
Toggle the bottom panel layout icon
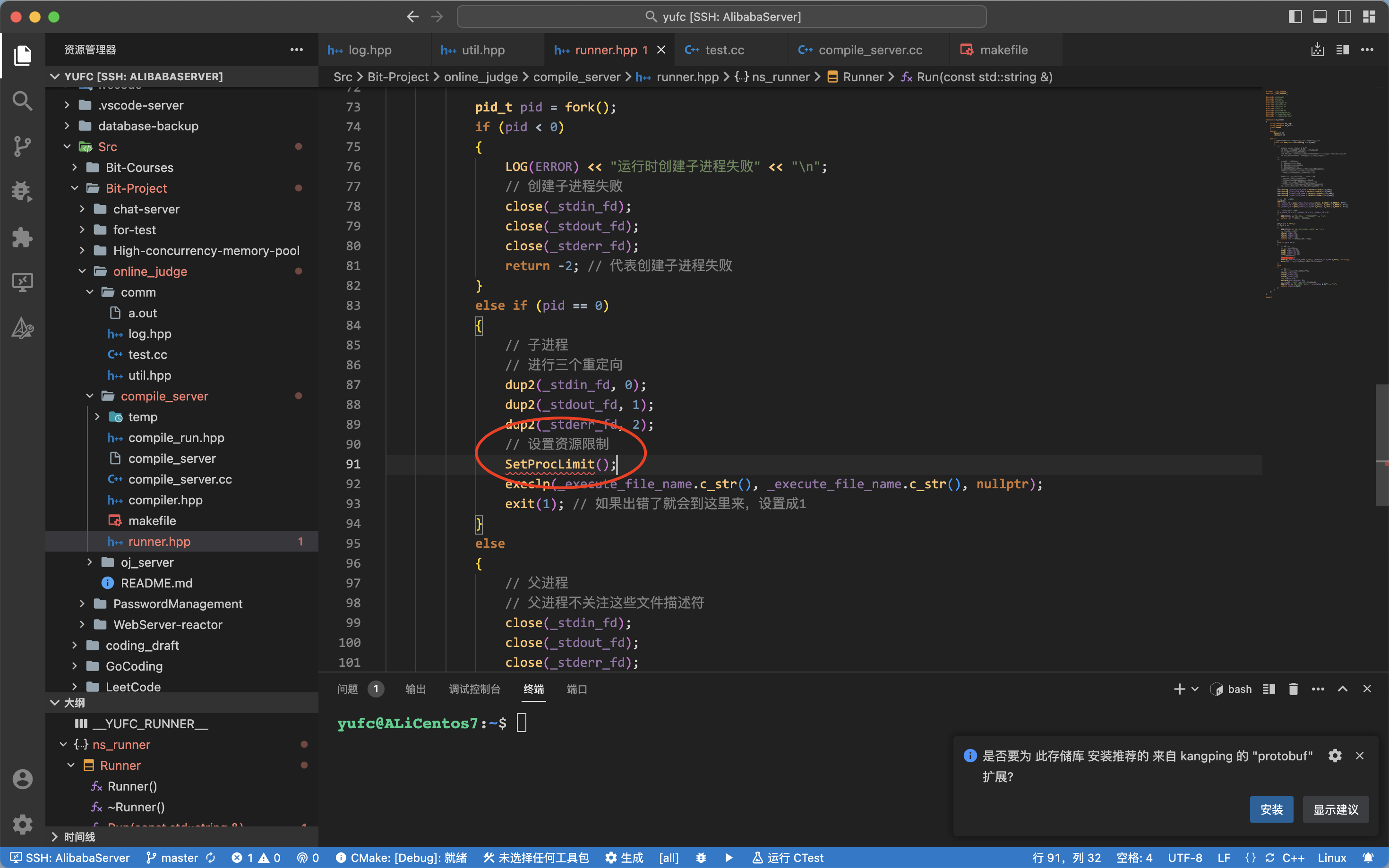1320,17
